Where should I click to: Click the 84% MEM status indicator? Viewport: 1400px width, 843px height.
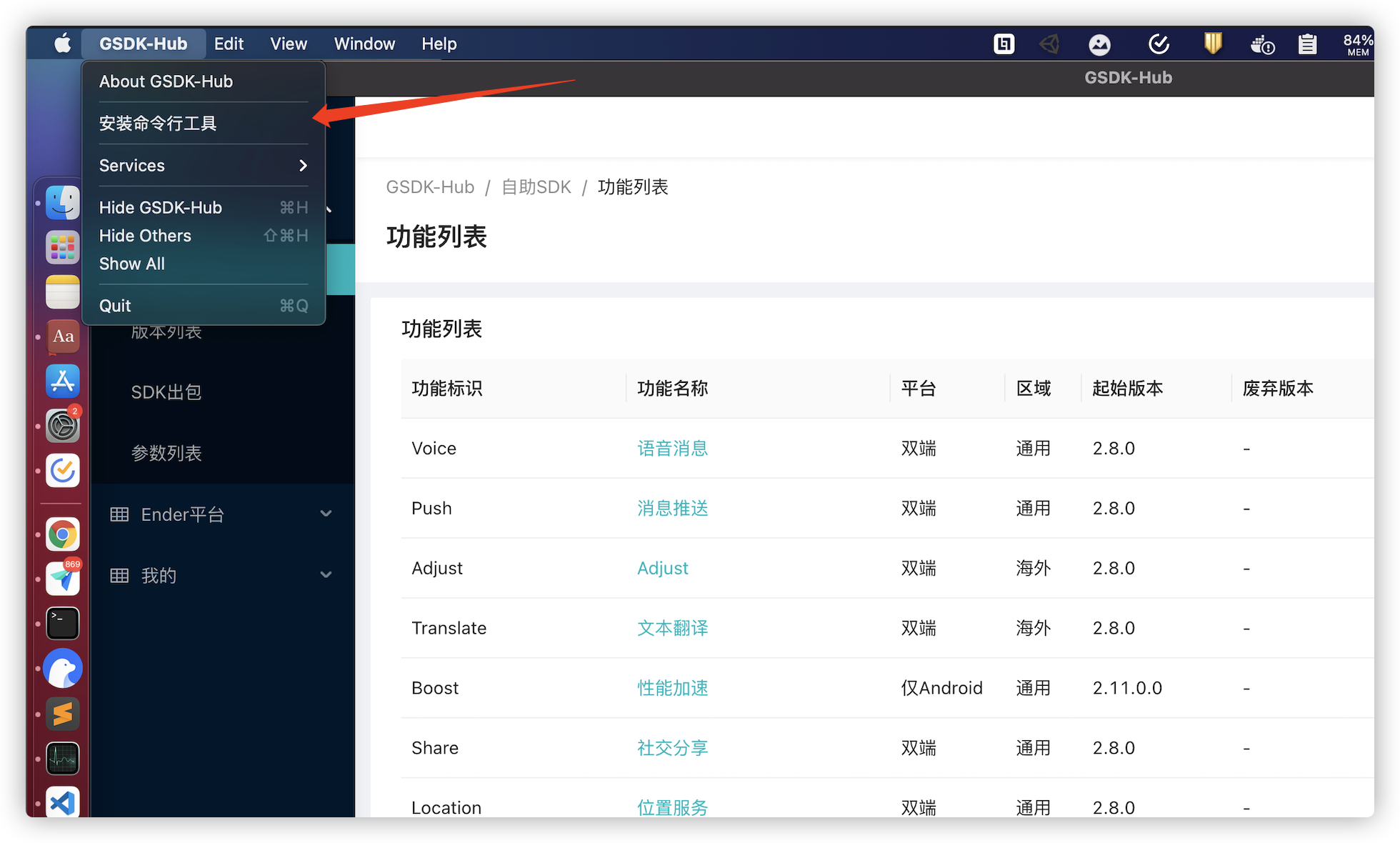(1357, 44)
